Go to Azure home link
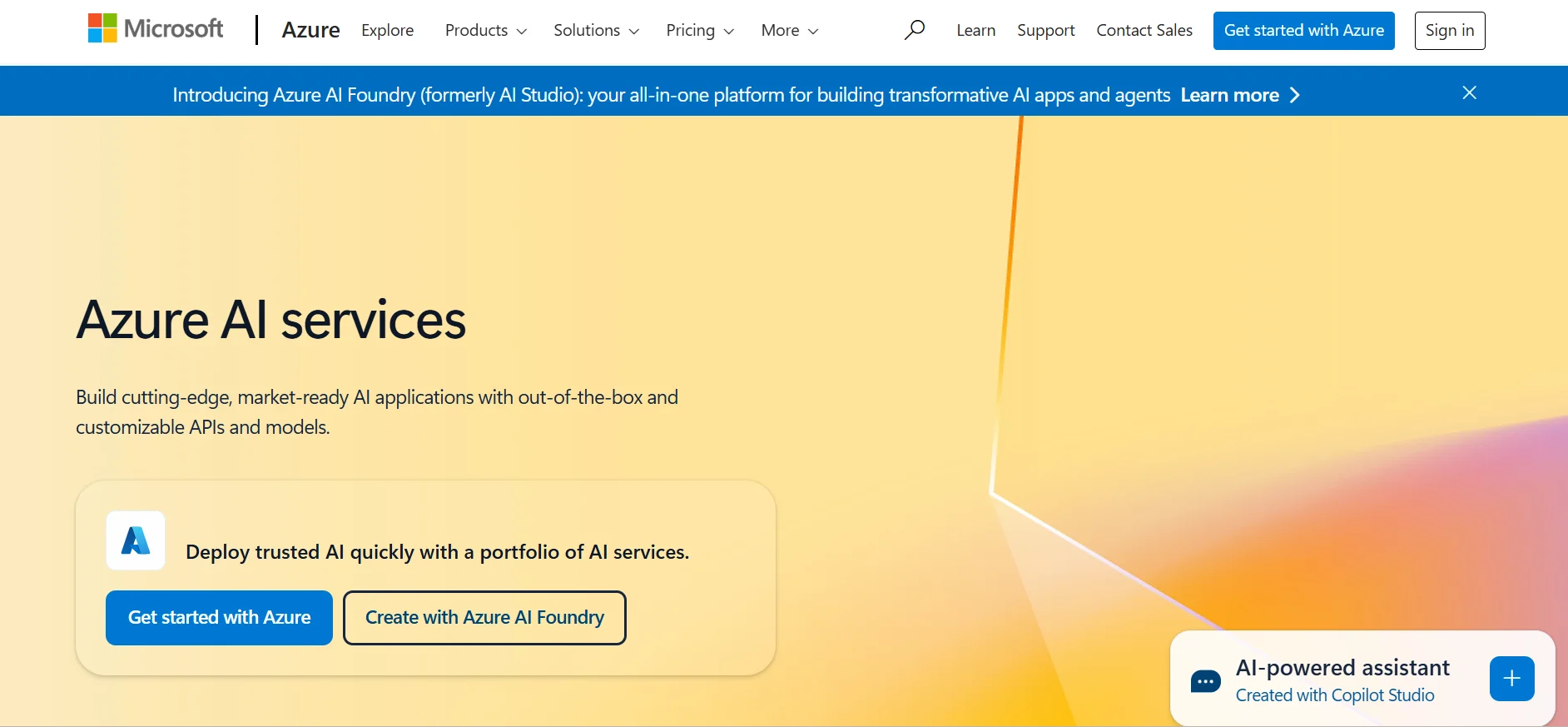Image resolution: width=1568 pixels, height=727 pixels. [310, 30]
